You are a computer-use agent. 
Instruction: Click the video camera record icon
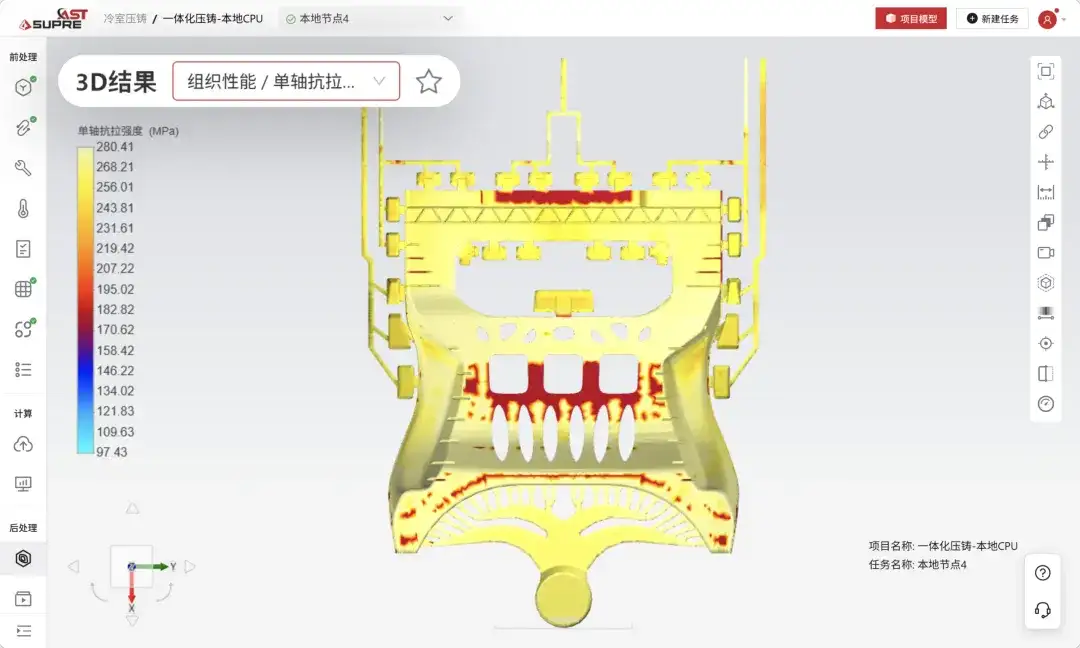1046,253
